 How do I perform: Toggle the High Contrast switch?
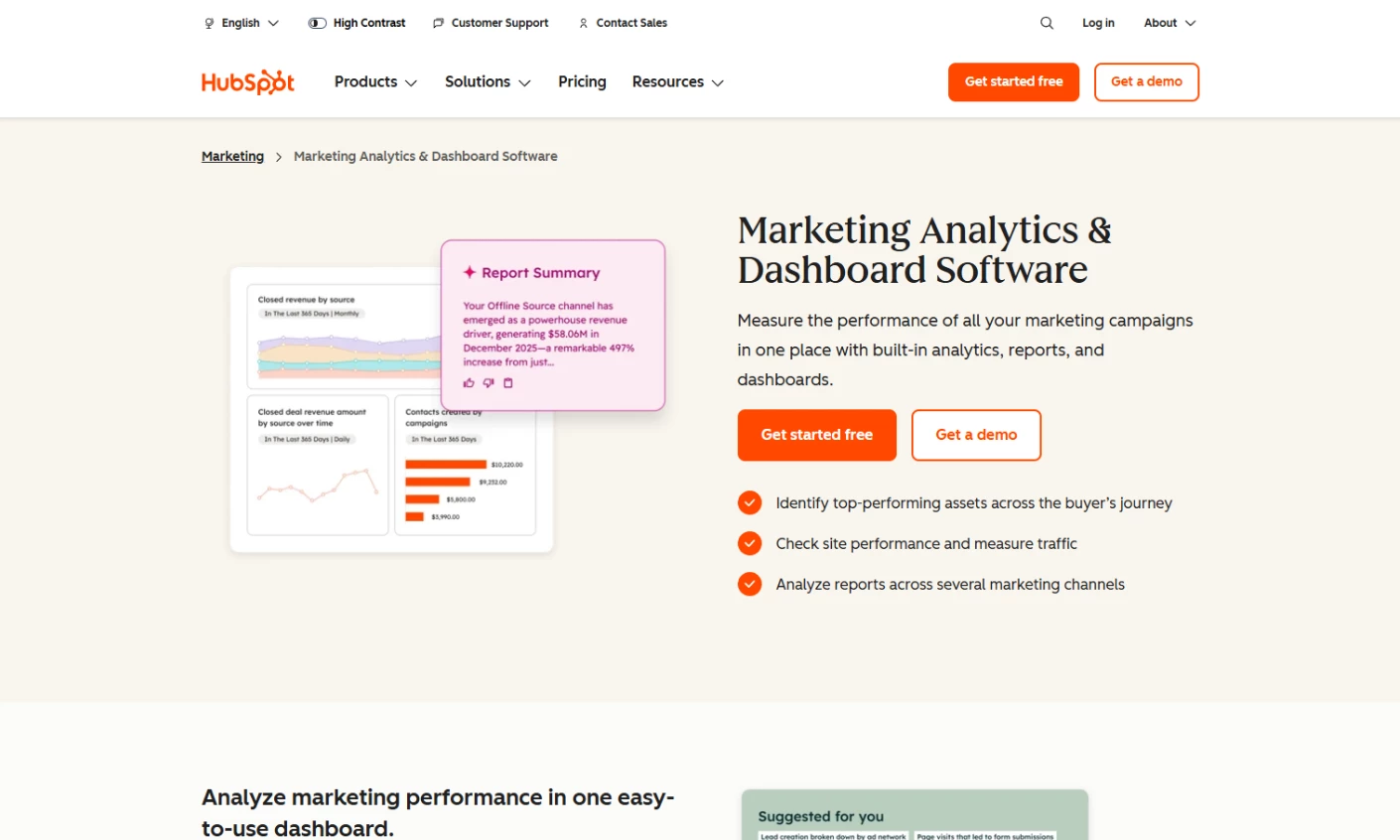[x=318, y=23]
